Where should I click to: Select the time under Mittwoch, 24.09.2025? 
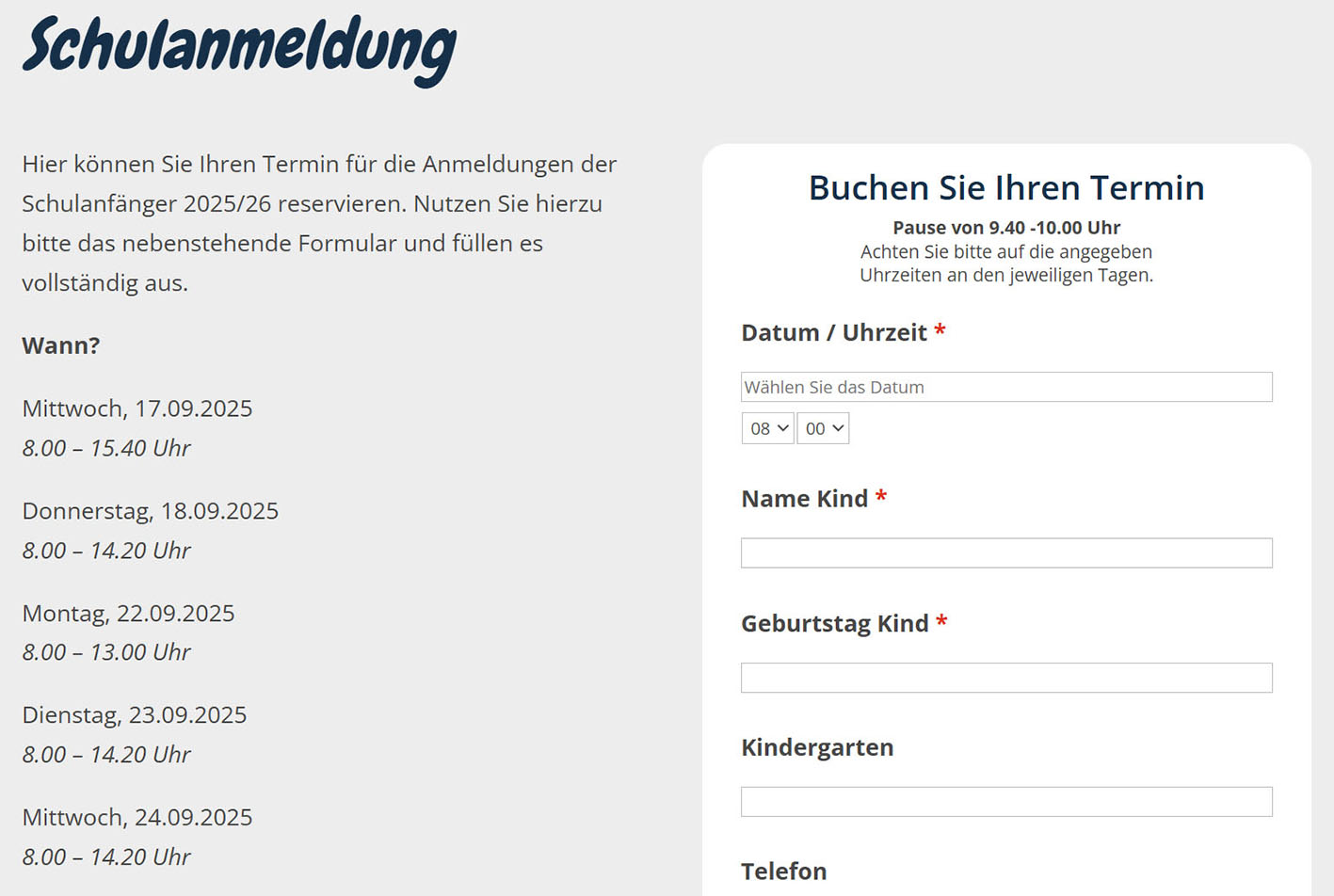[106, 857]
